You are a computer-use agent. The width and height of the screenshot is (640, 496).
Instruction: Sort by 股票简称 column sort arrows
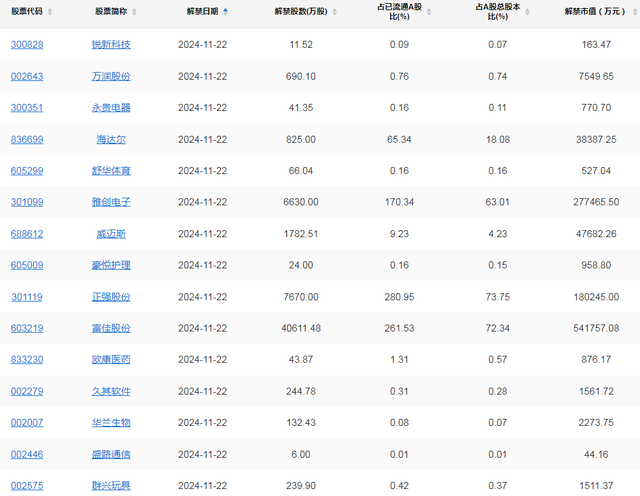point(134,12)
